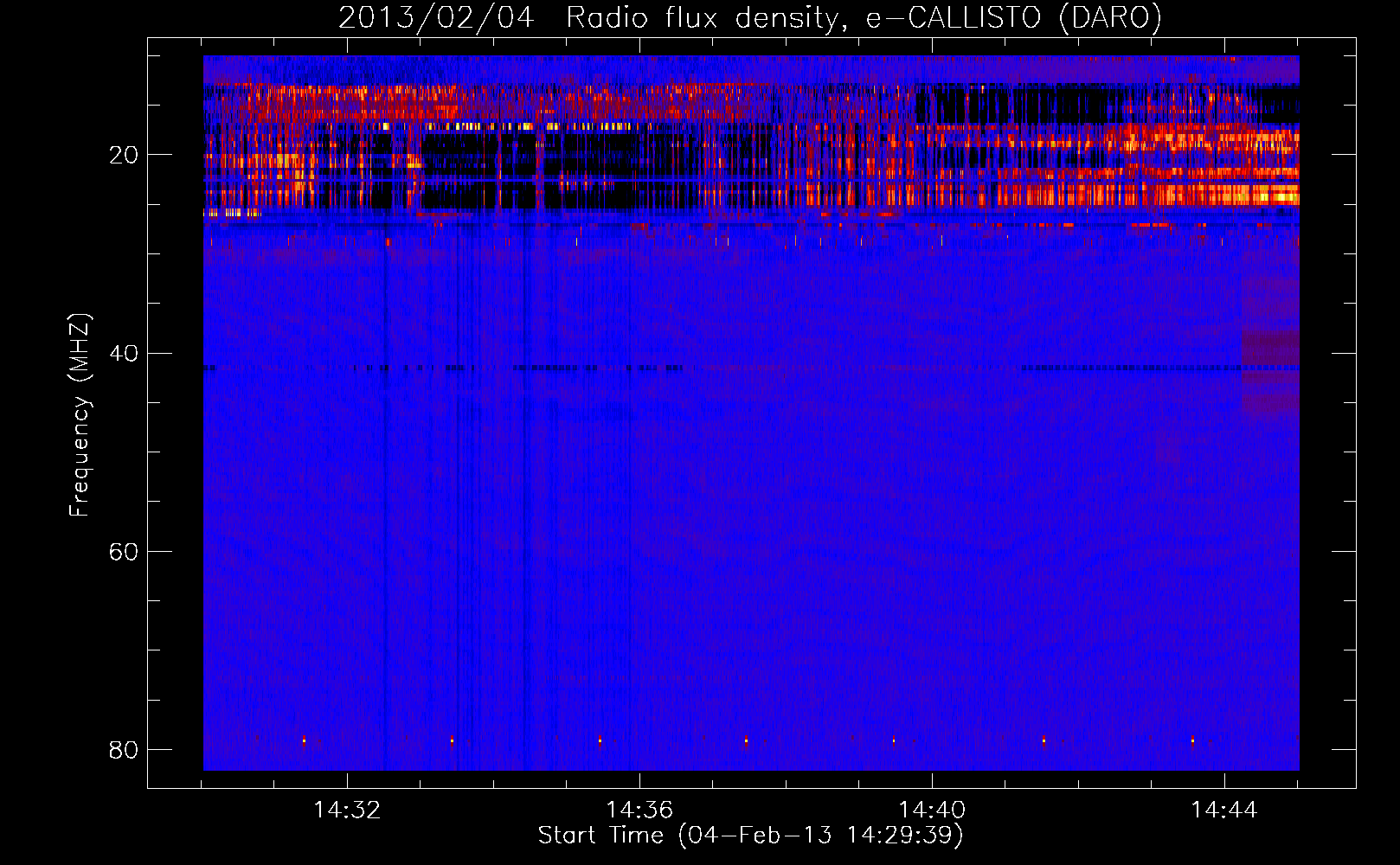Click the '14:44' time tick label
Image resolution: width=1400 pixels, height=865 pixels.
coord(1224,810)
